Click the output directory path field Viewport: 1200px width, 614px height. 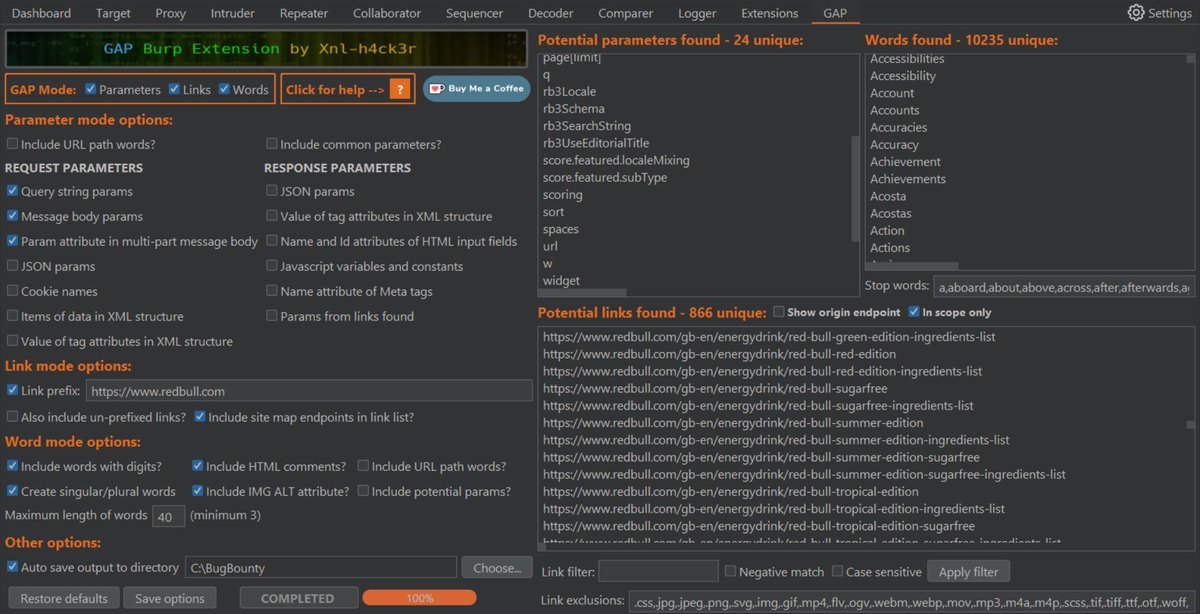(x=320, y=568)
